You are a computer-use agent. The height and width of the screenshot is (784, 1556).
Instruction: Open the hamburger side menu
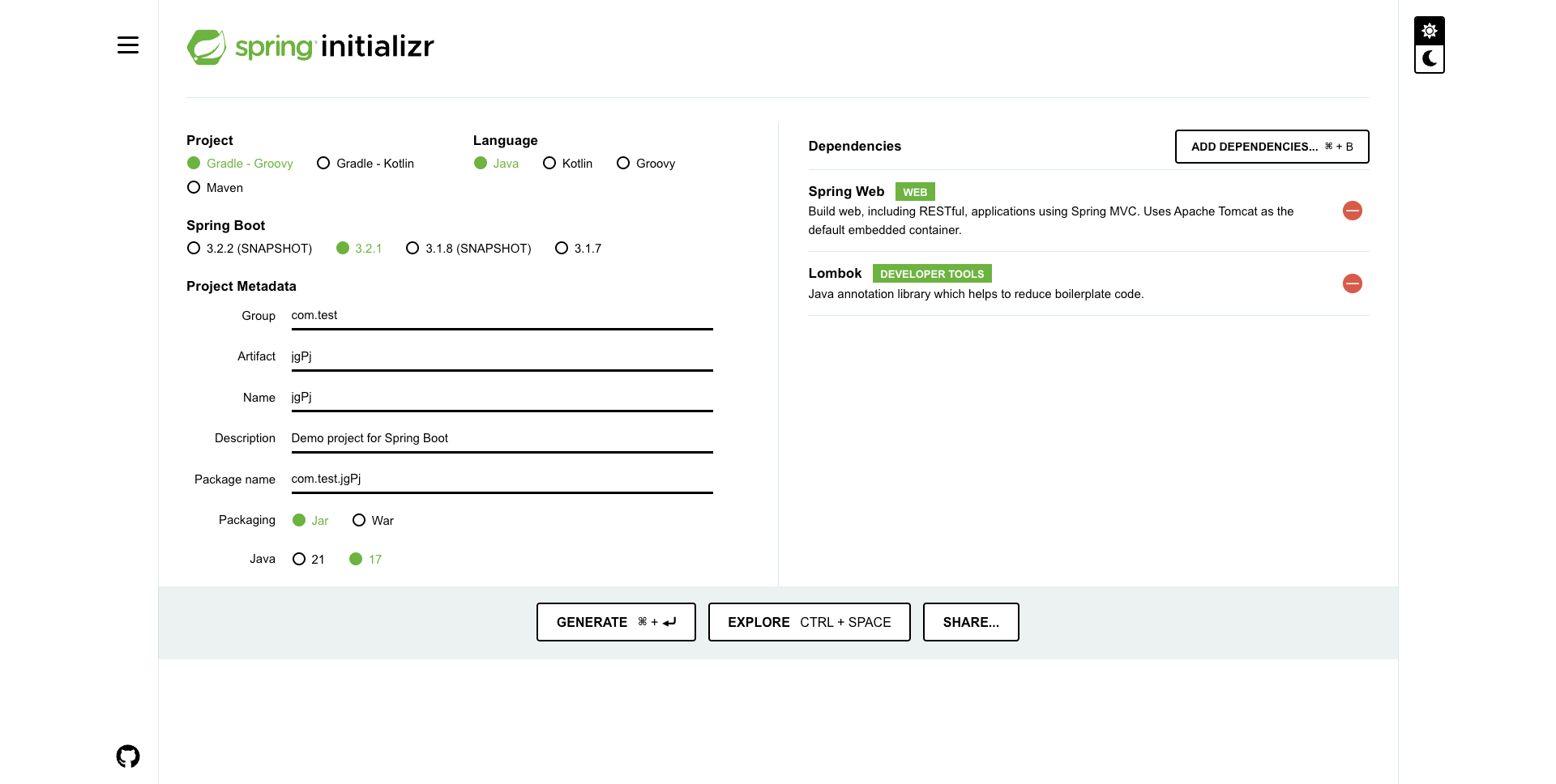pyautogui.click(x=128, y=45)
